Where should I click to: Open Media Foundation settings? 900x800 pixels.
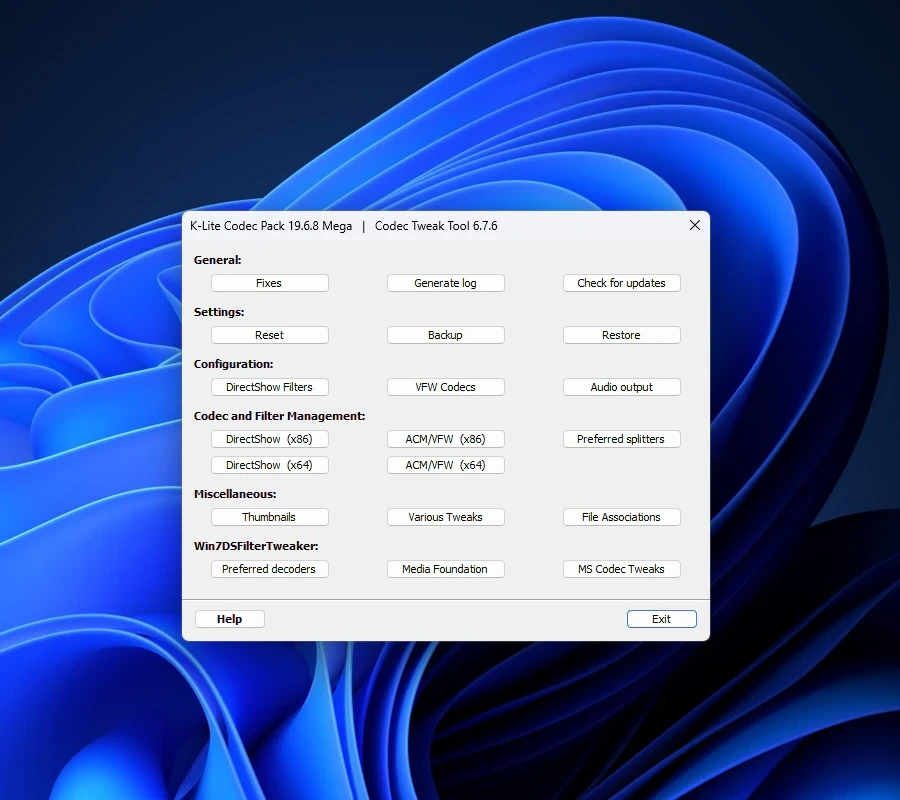pos(445,569)
